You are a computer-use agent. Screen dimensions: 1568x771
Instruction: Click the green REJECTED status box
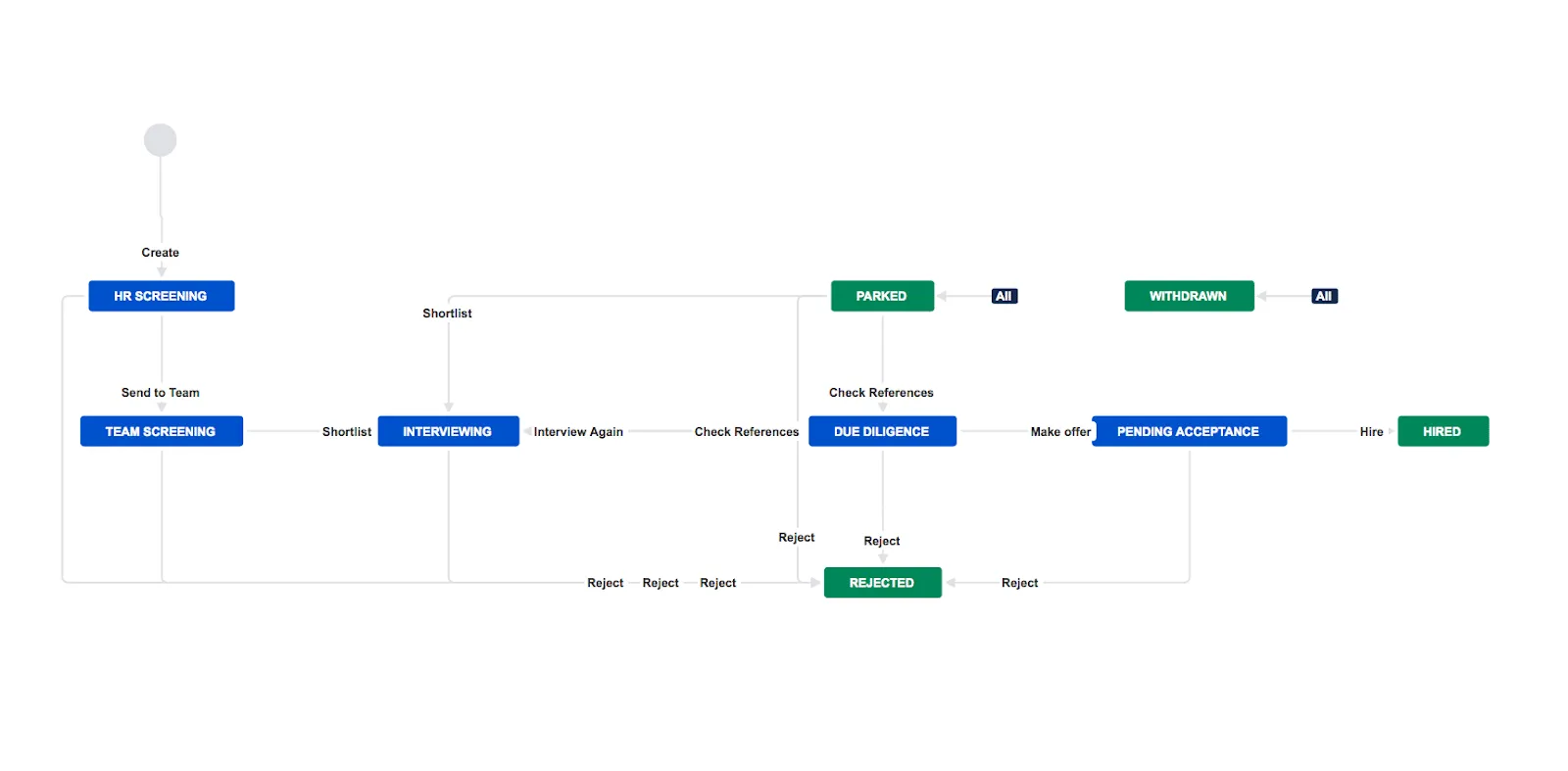(881, 583)
